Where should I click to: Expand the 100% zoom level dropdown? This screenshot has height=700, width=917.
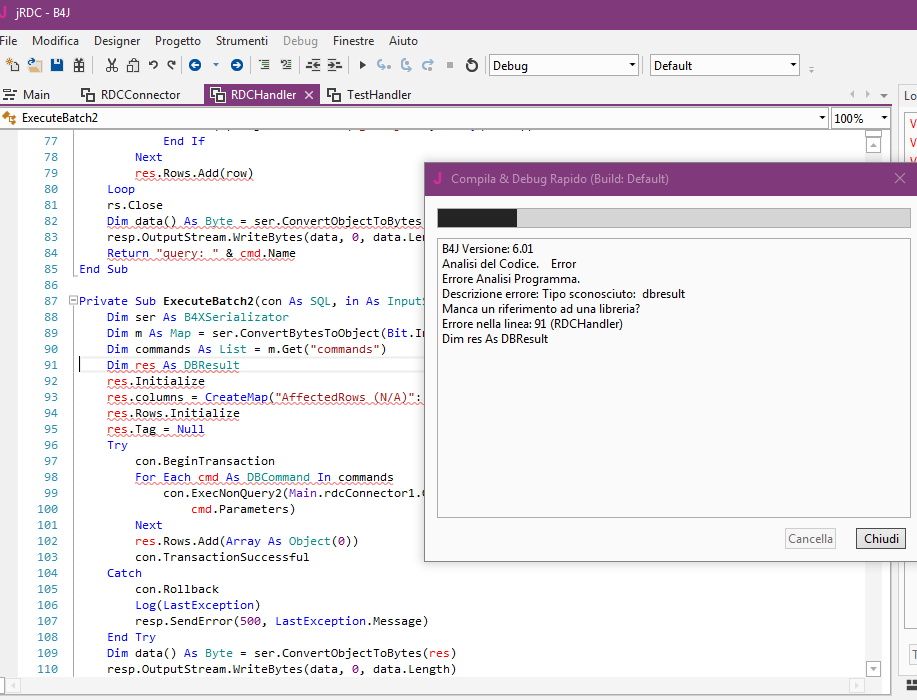coord(860,118)
